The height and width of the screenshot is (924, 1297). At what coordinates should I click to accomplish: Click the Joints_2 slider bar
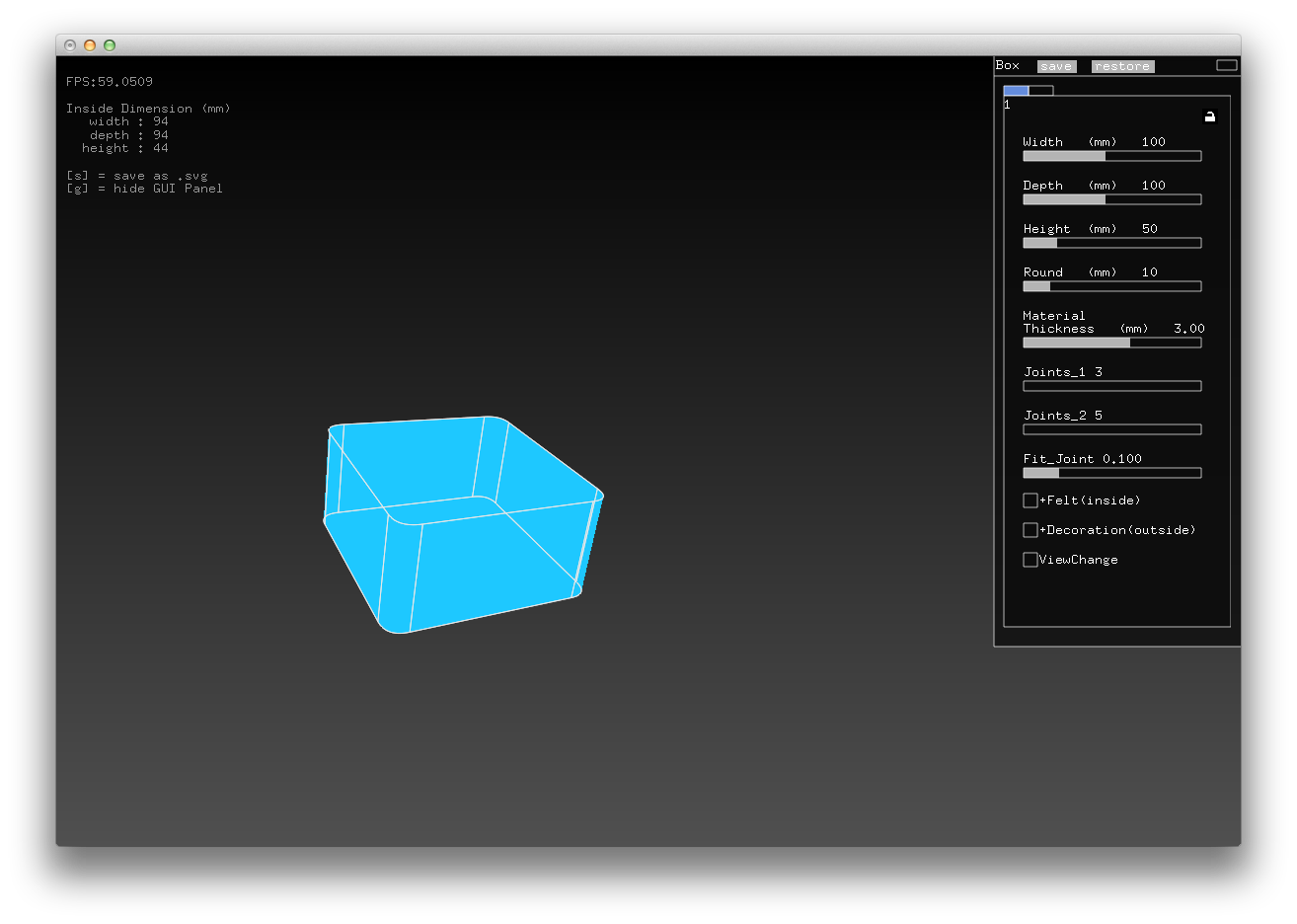[1112, 429]
